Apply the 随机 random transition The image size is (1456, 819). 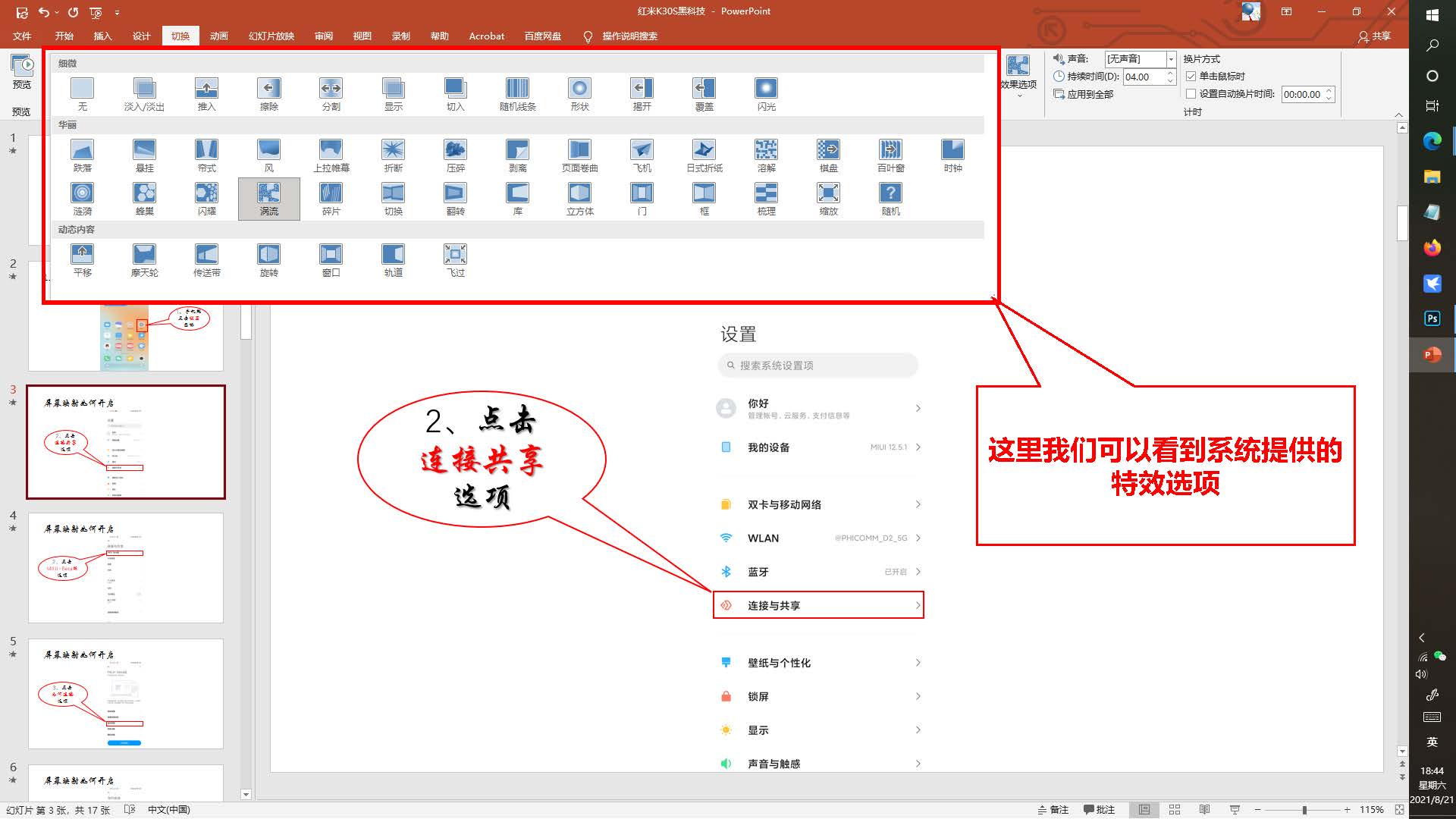coord(890,199)
